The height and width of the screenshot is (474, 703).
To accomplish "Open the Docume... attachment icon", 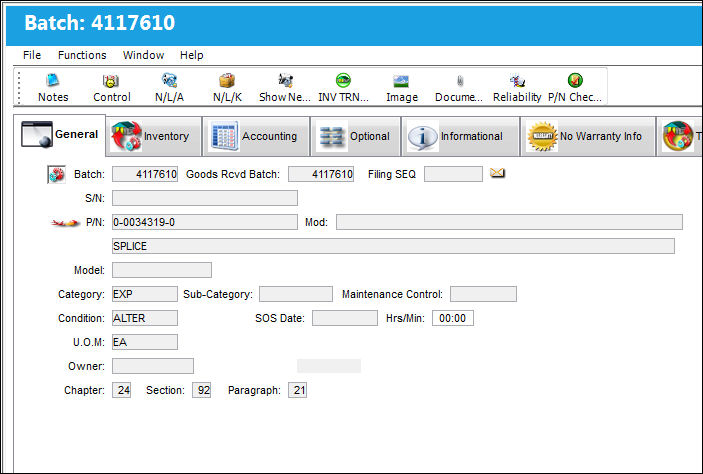I will pos(459,87).
